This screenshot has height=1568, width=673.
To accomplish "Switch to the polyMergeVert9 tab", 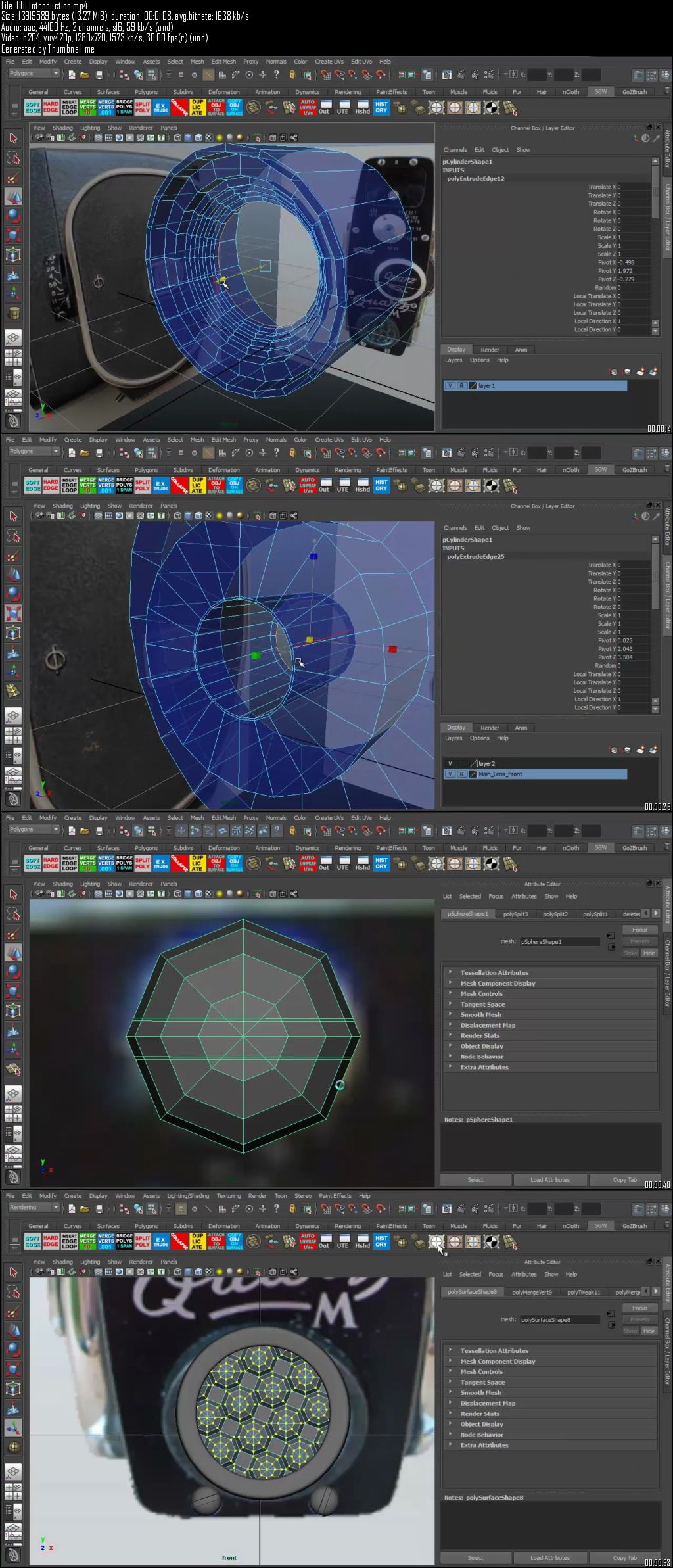I will (532, 1292).
